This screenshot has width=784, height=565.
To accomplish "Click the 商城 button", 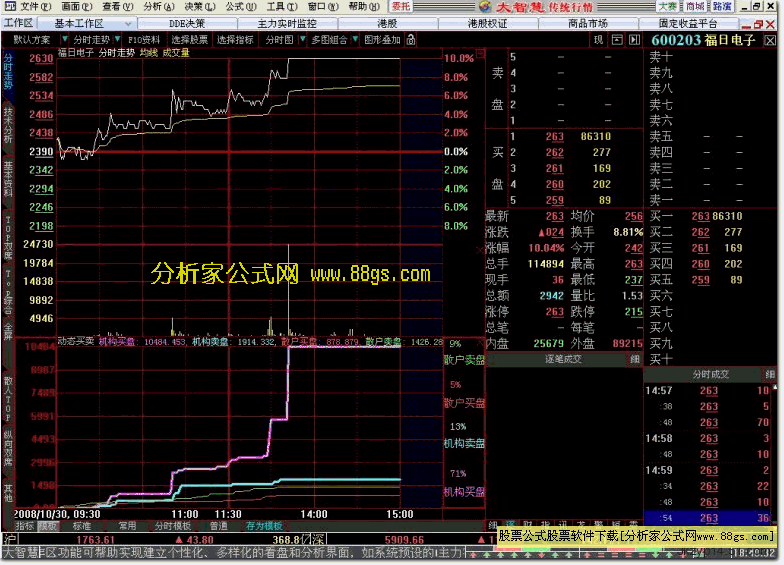I will pyautogui.click(x=695, y=6).
